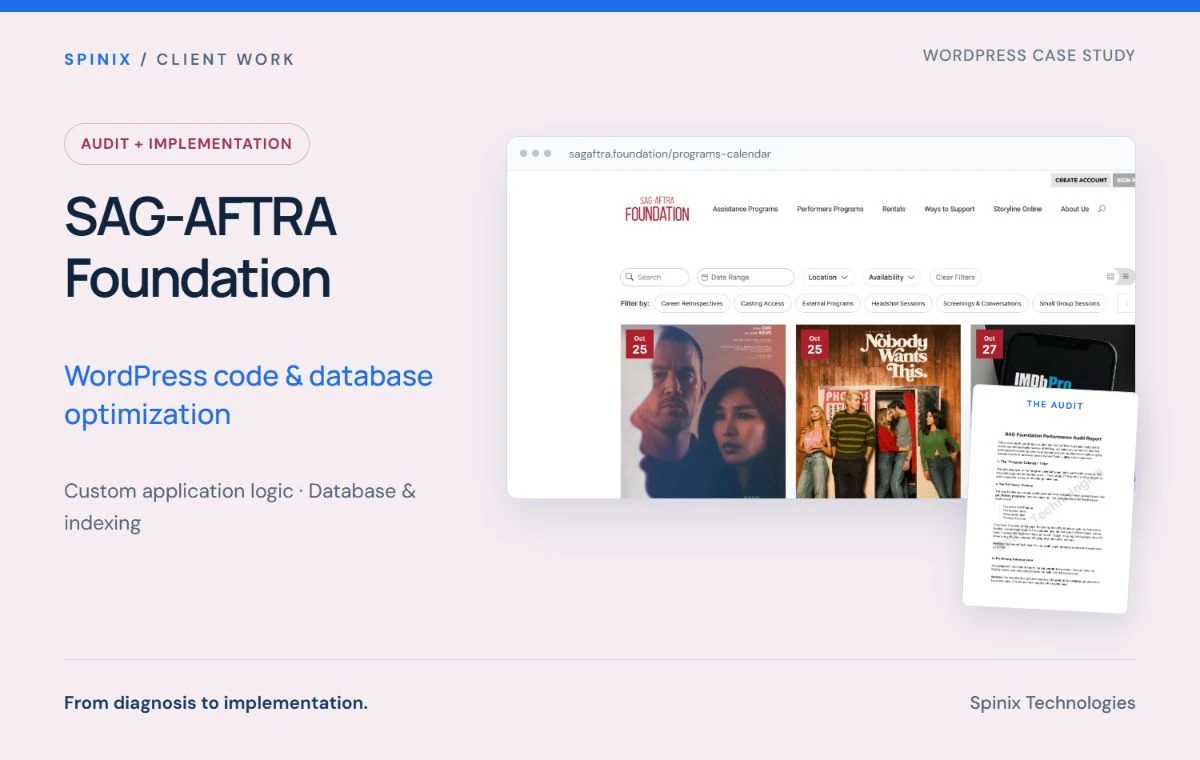This screenshot has width=1200, height=760.
Task: Click 'From diagnosis to implementation.' text
Action: tap(216, 703)
